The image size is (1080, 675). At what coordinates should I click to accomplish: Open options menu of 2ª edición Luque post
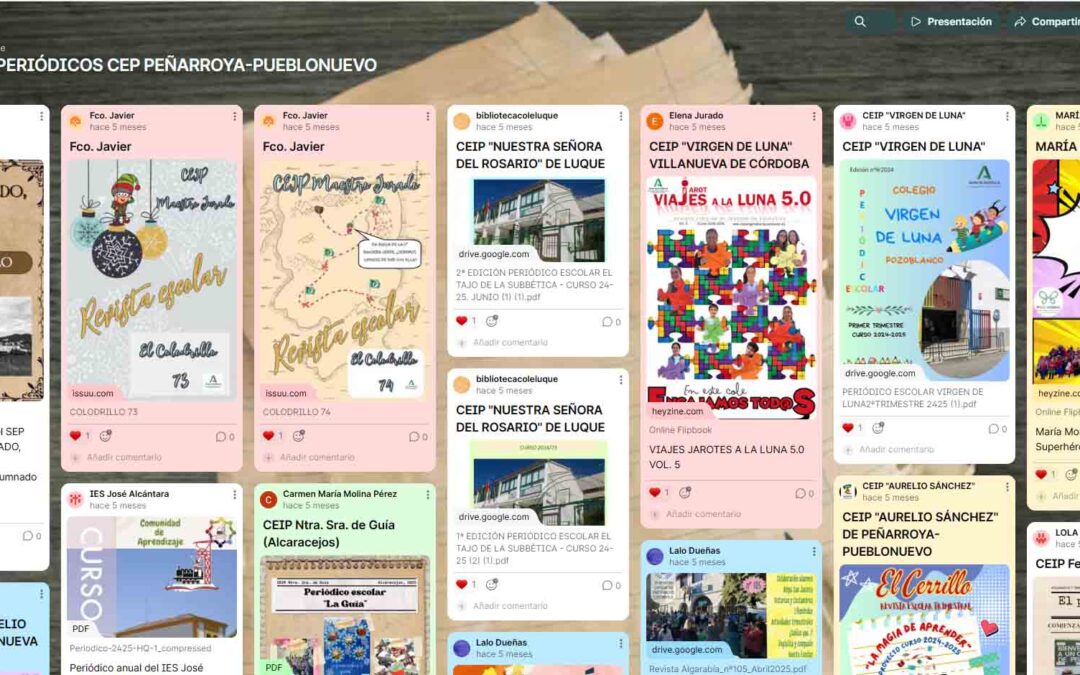point(621,116)
